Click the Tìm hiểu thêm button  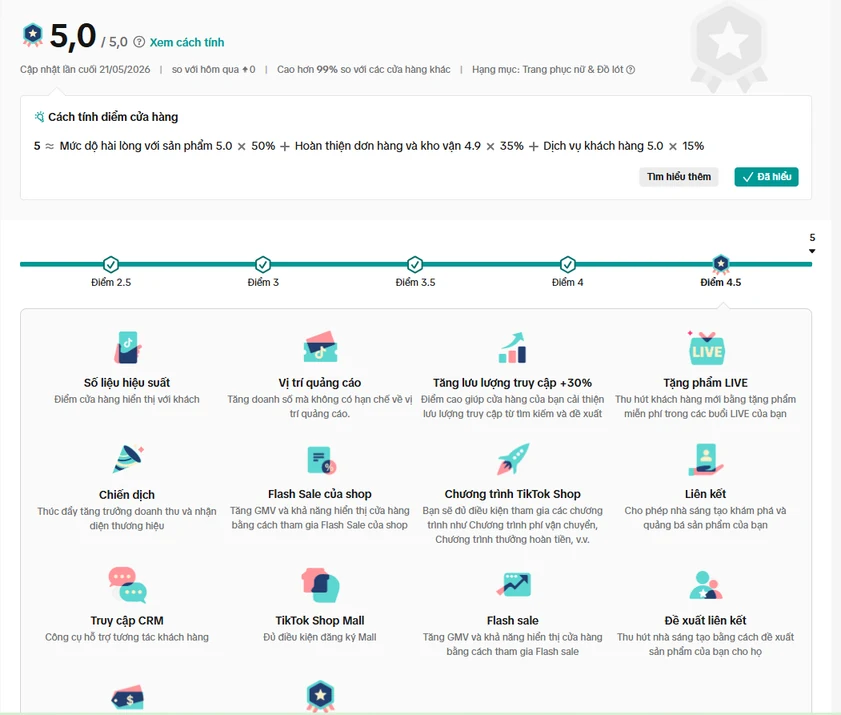[678, 177]
